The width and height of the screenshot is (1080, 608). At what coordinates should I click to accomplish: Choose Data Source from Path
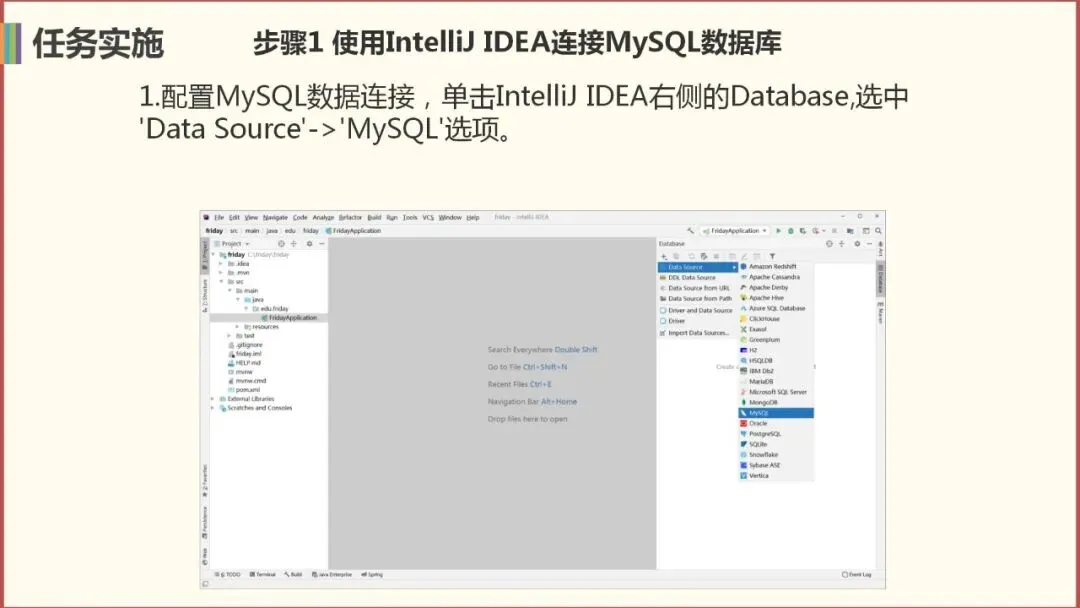pos(698,299)
